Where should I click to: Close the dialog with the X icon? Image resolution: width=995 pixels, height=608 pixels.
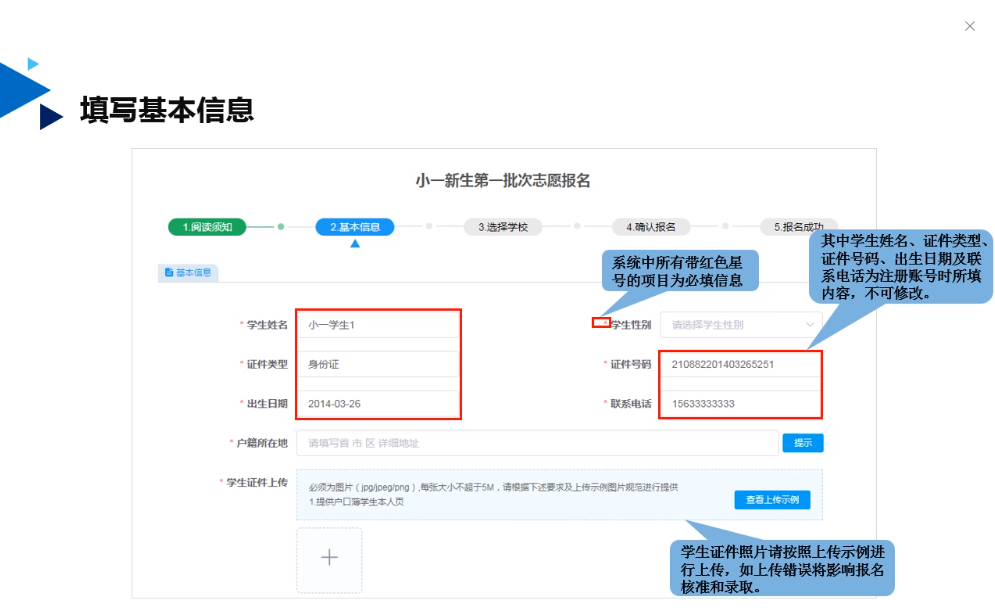click(x=969, y=26)
